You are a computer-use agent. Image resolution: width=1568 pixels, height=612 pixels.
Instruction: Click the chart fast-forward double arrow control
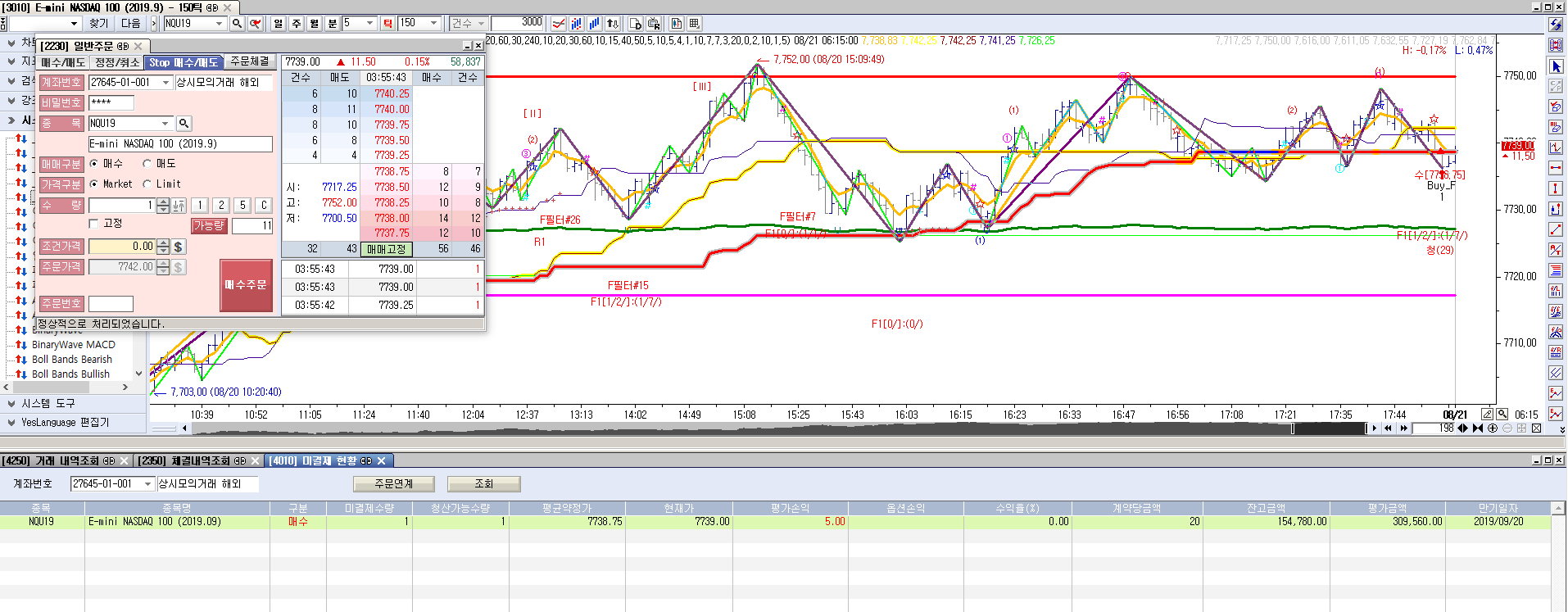tap(1403, 428)
